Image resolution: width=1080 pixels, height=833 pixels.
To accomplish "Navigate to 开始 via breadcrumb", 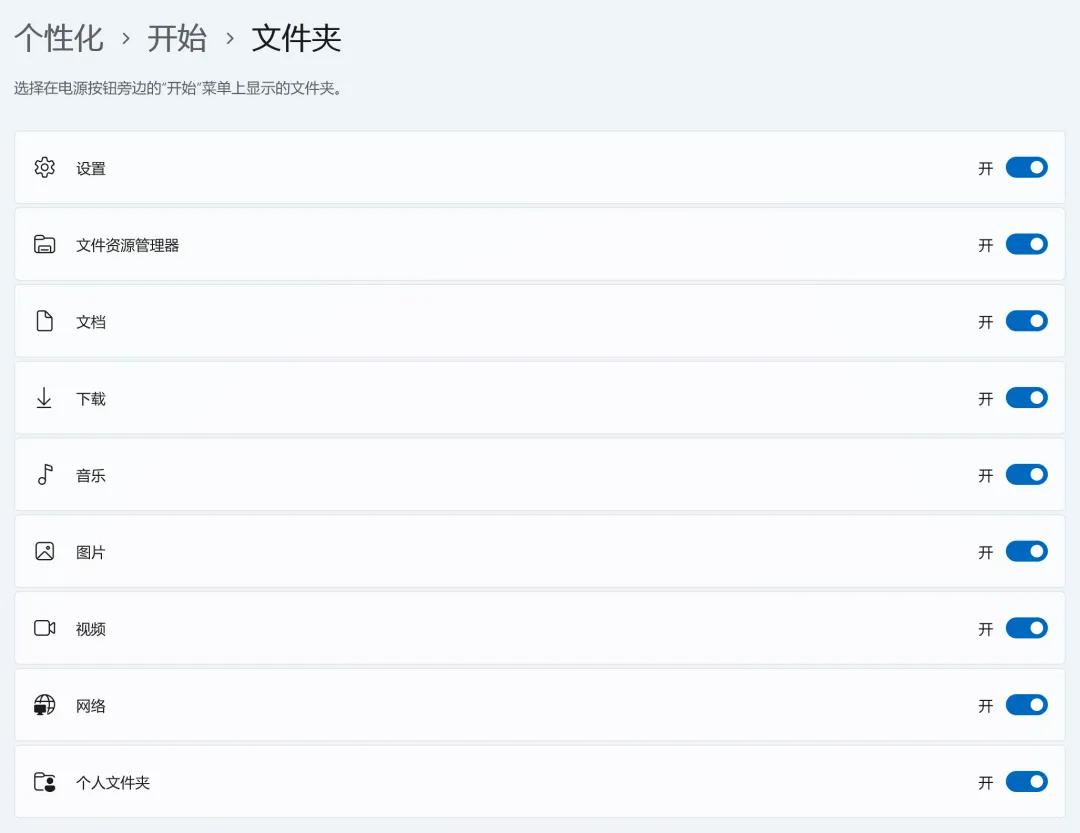I will point(176,38).
